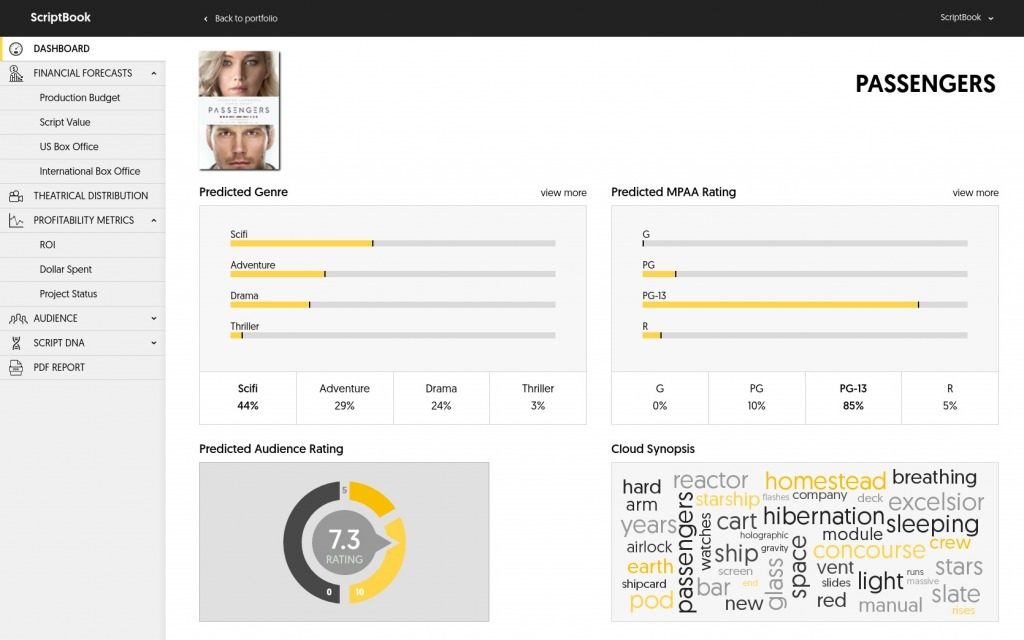Click the Passengers movie poster

[240, 110]
